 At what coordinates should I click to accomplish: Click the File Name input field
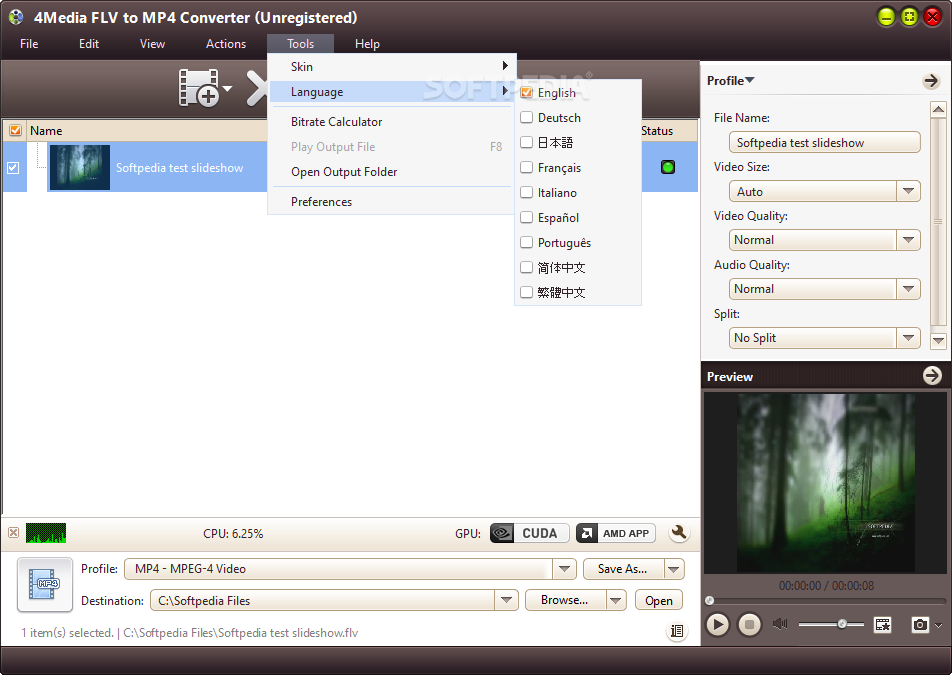[824, 142]
